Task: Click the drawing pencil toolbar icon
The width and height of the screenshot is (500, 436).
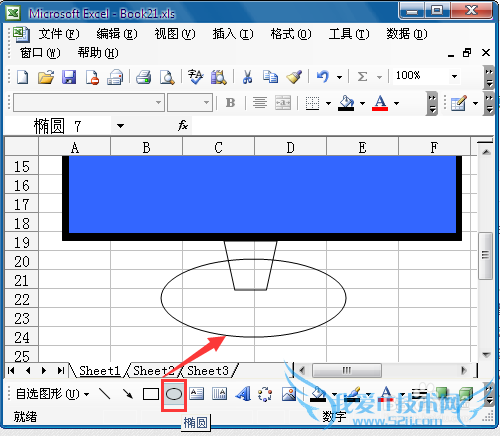Action: coord(459,103)
